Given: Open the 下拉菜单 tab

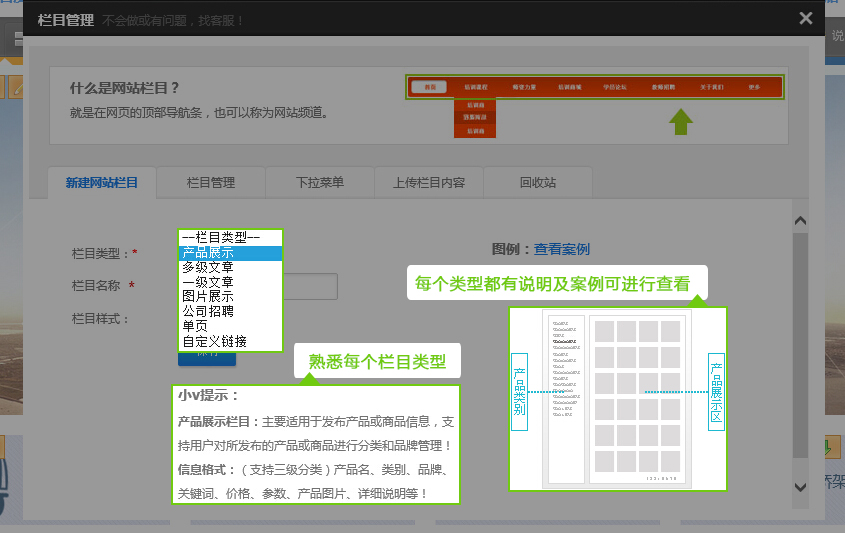Looking at the screenshot, I should (x=319, y=183).
